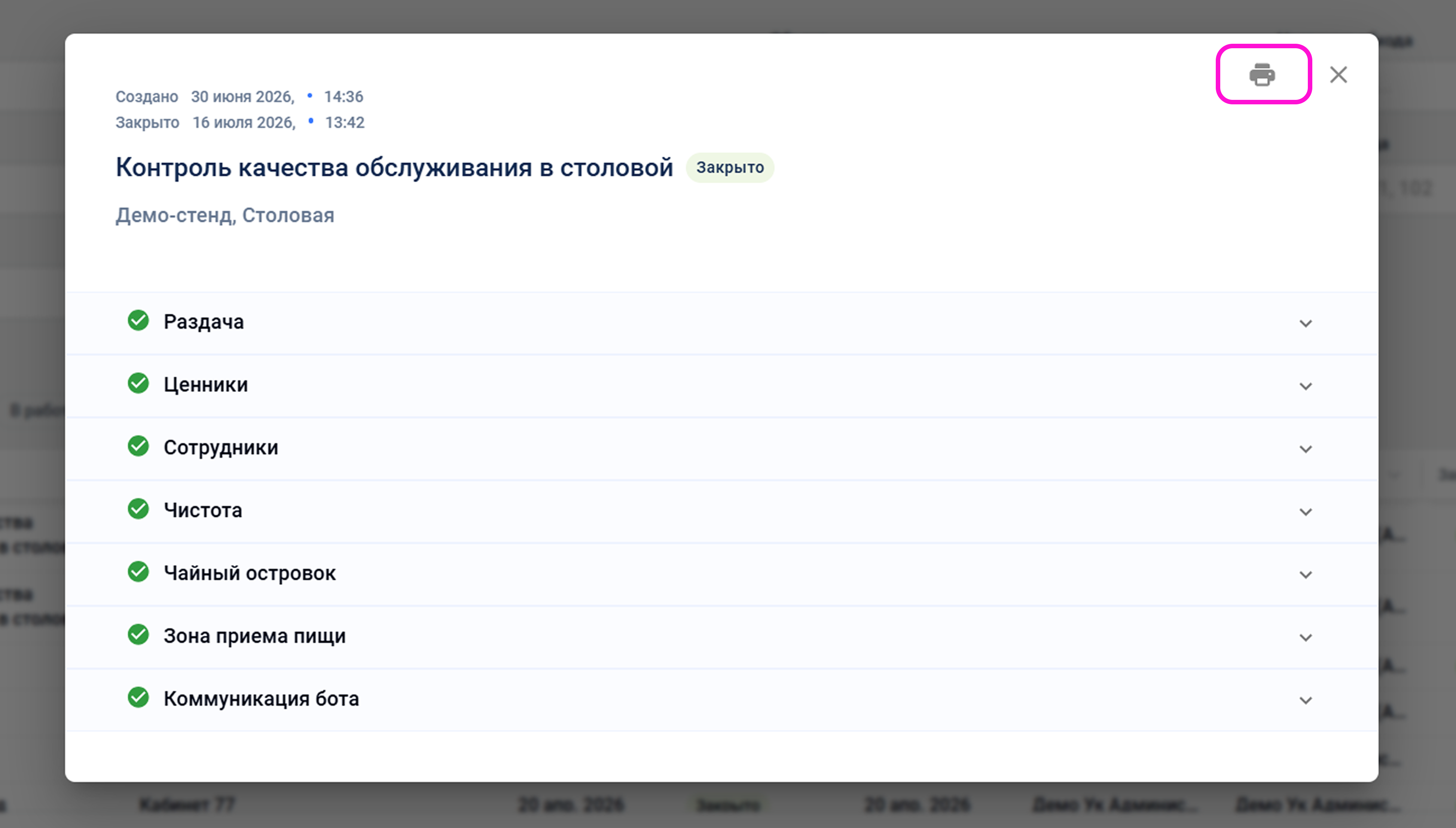Click green checkmark next to Зона приема пищи
Viewport: 1456px width, 828px height.
coord(138,635)
